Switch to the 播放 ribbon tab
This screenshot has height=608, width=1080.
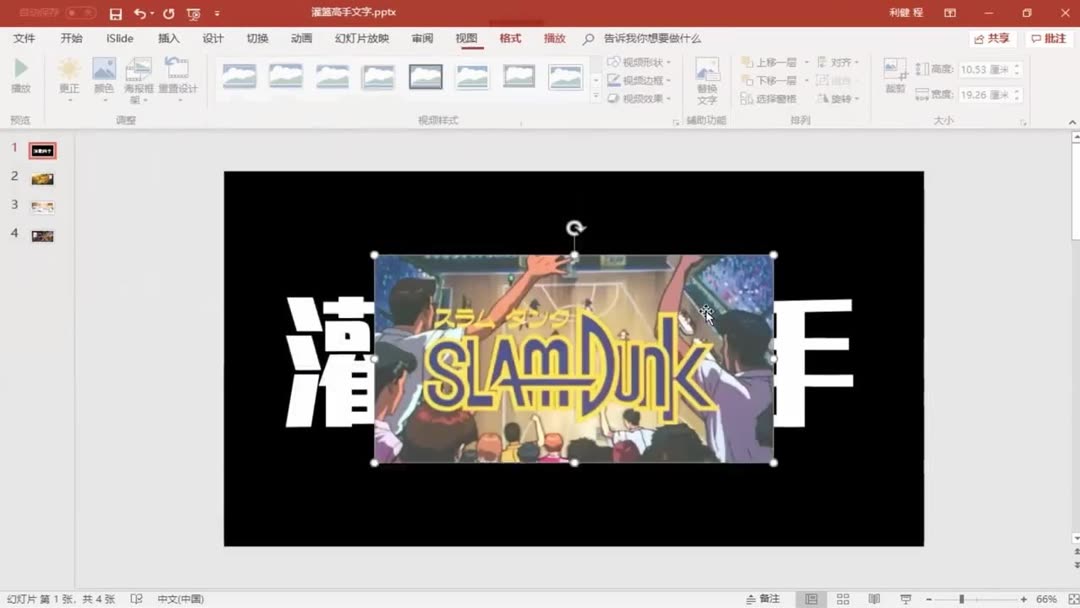555,38
